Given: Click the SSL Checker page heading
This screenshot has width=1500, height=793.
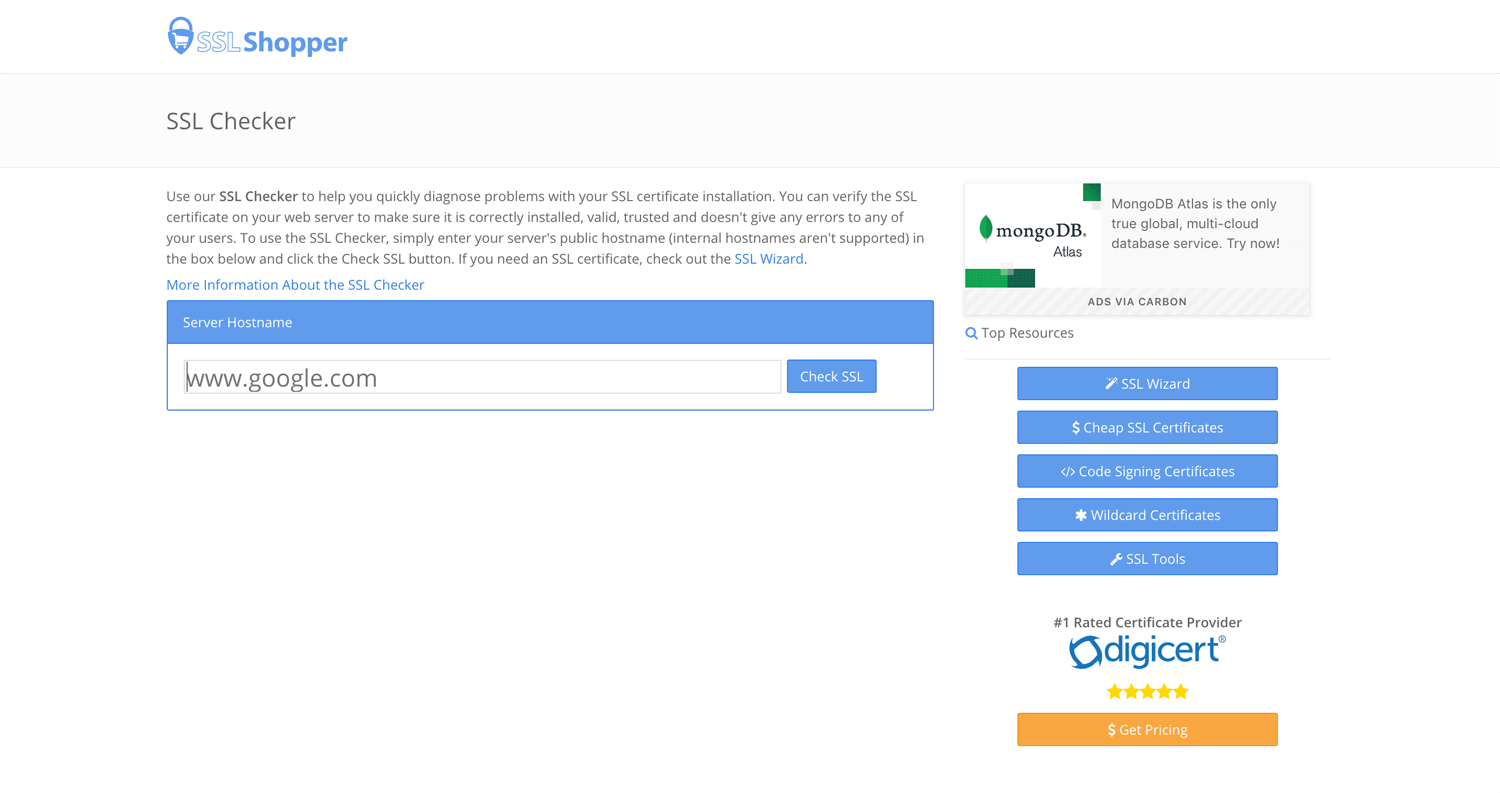Looking at the screenshot, I should [231, 121].
